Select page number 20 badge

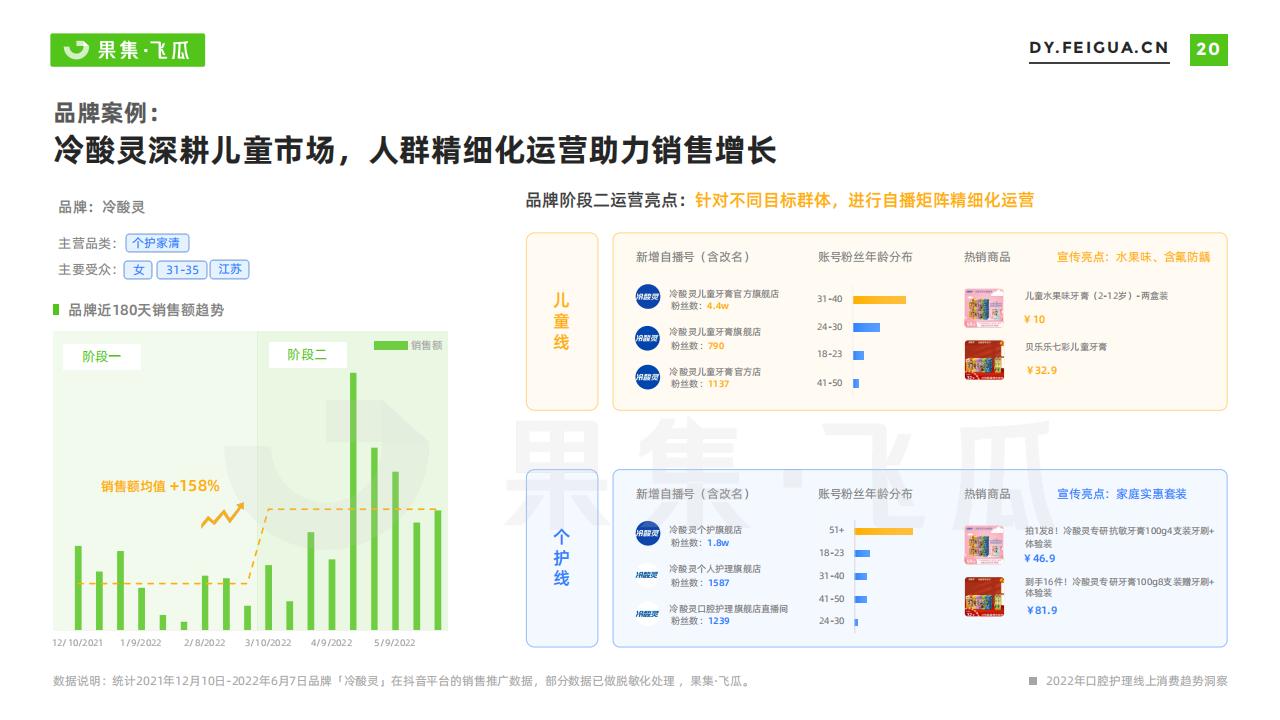(1208, 49)
